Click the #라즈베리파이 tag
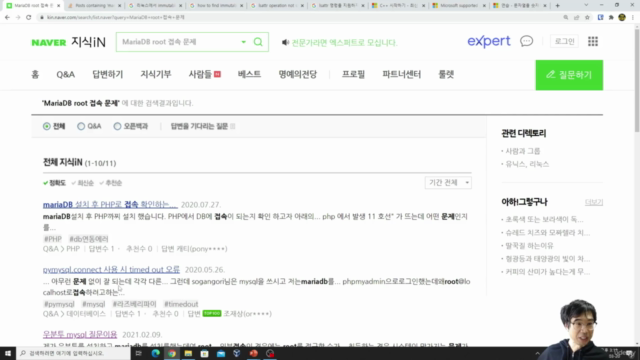640x360 pixels. pyautogui.click(x=134, y=304)
